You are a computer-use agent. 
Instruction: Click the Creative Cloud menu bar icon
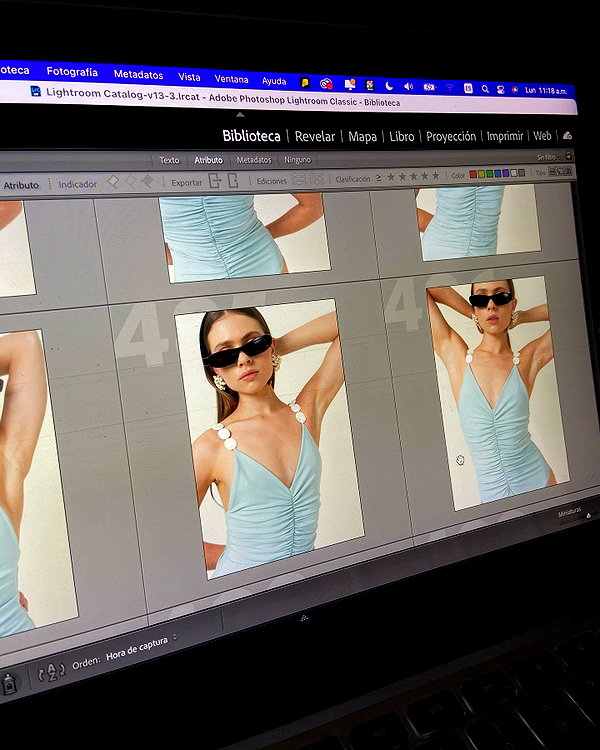(326, 84)
